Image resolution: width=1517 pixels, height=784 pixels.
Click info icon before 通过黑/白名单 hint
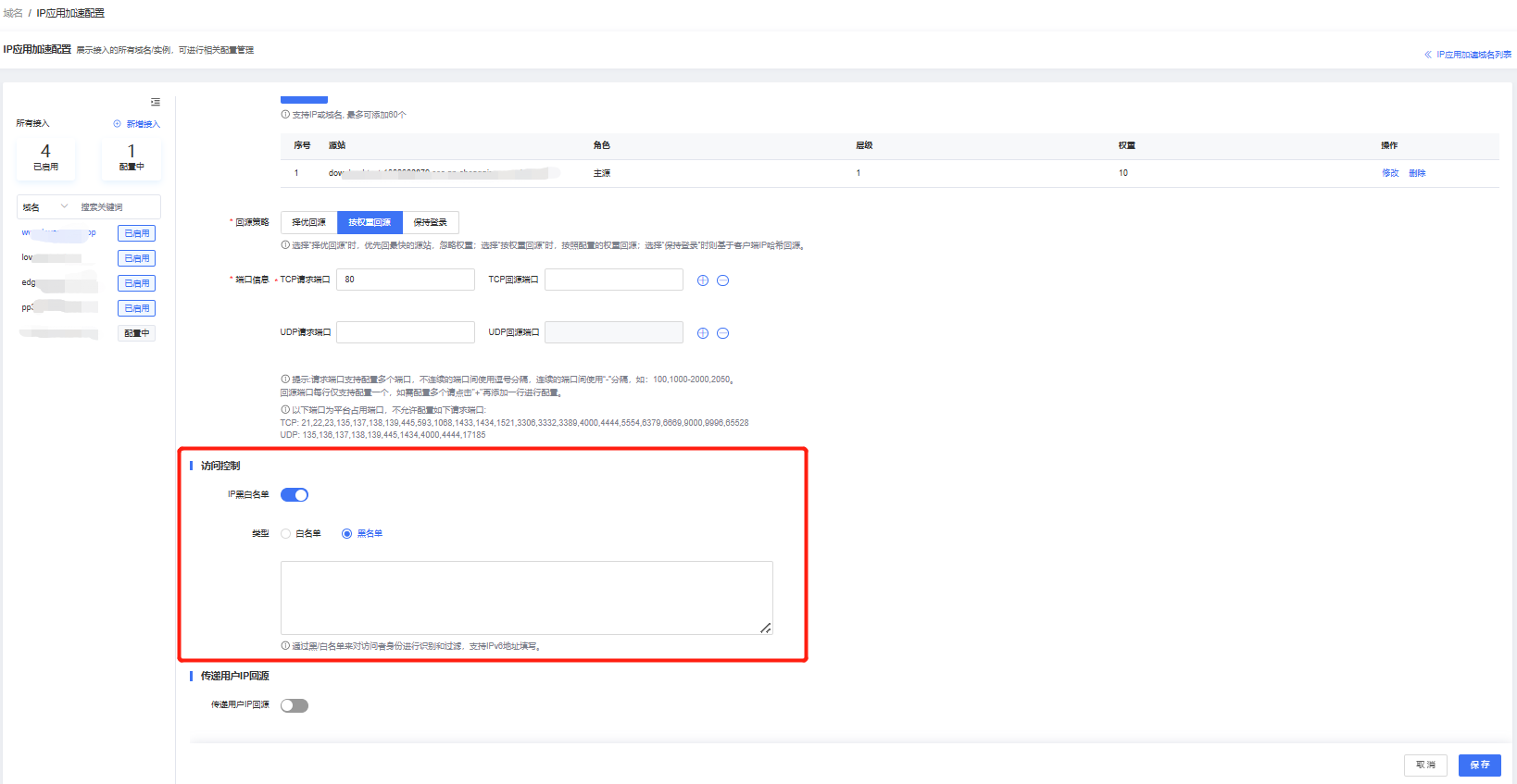[285, 646]
